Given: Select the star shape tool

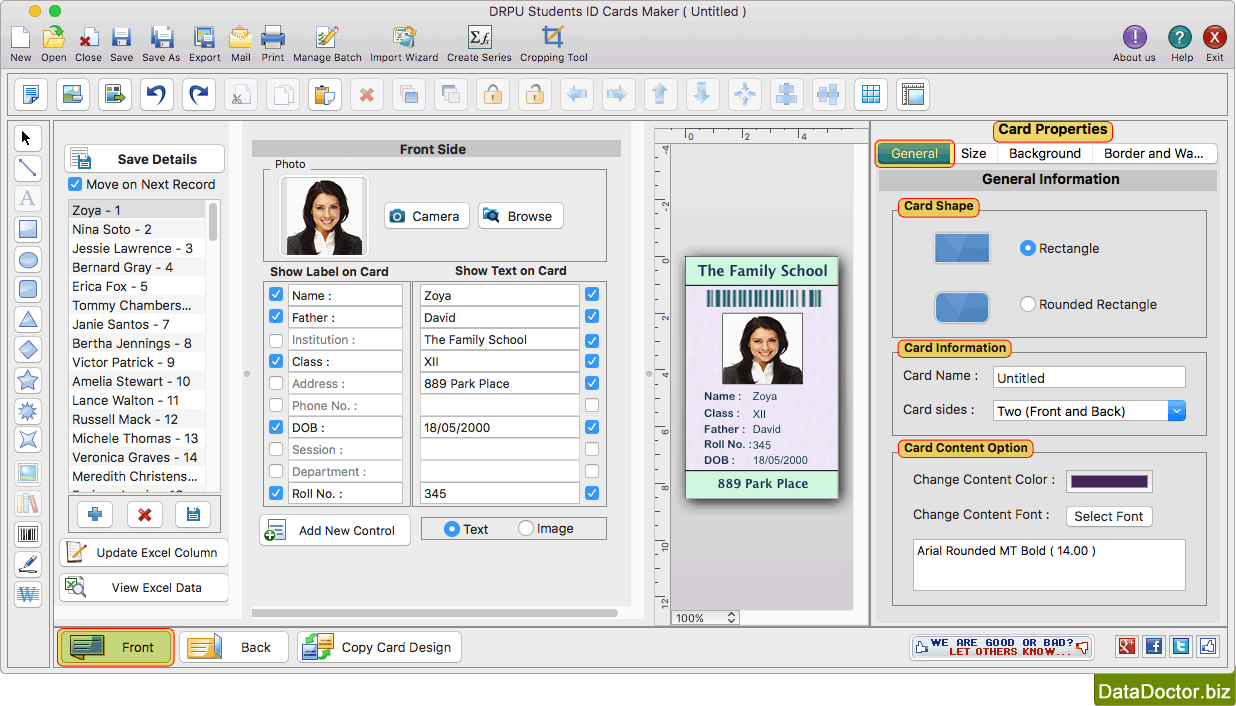Looking at the screenshot, I should [x=28, y=380].
